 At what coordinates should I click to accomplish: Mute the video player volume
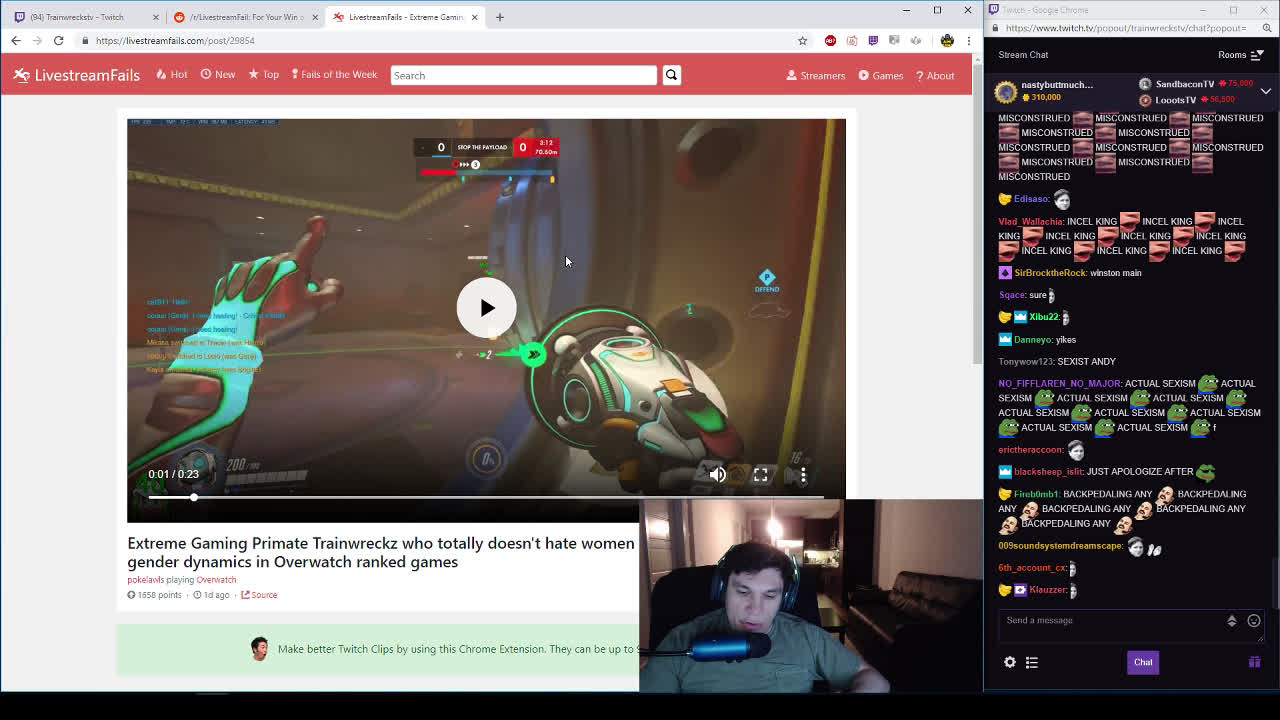[717, 475]
